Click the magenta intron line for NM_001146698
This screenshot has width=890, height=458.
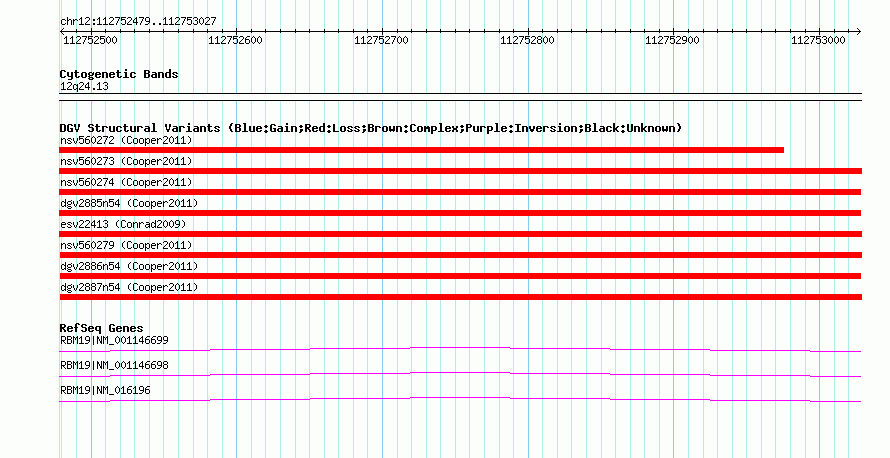pos(460,375)
